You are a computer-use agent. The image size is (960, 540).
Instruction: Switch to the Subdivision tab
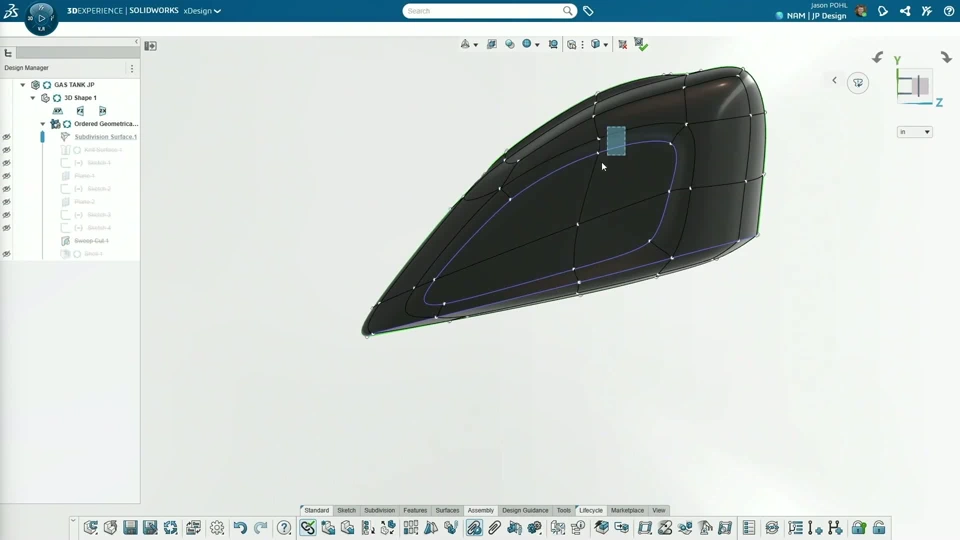(380, 510)
